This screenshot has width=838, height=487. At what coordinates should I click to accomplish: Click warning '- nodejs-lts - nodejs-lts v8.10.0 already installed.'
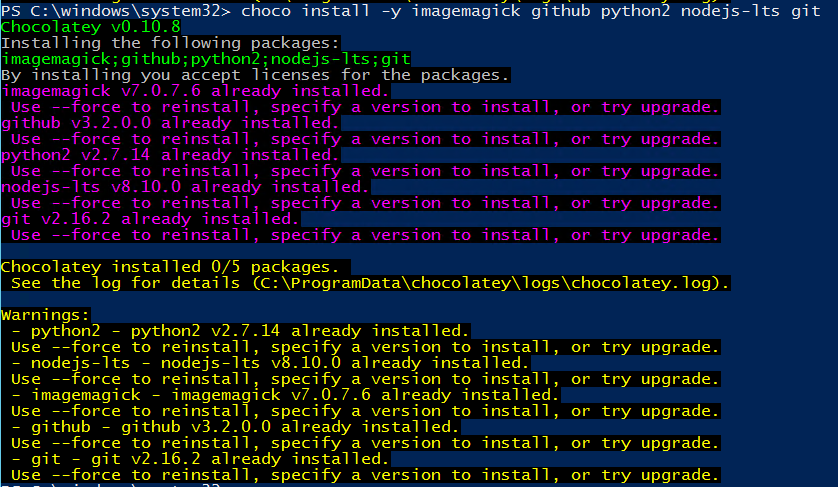point(270,363)
